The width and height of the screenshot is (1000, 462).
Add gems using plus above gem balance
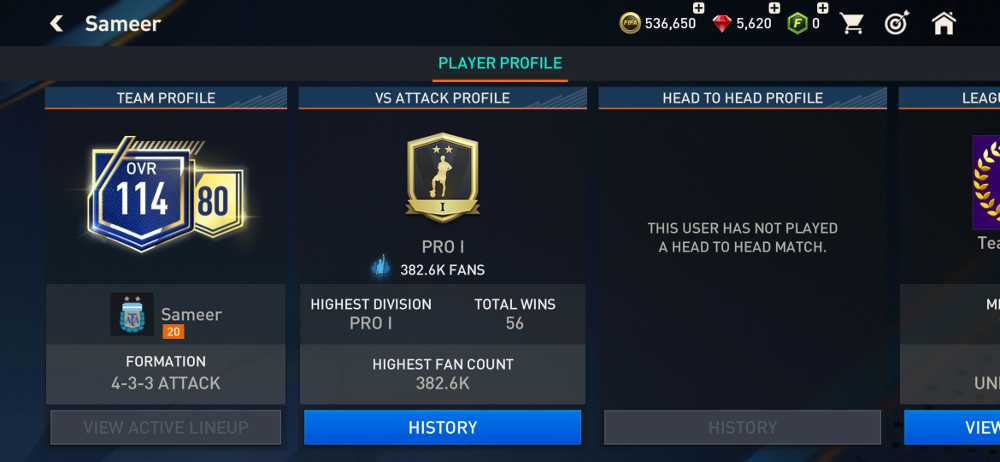(x=774, y=8)
